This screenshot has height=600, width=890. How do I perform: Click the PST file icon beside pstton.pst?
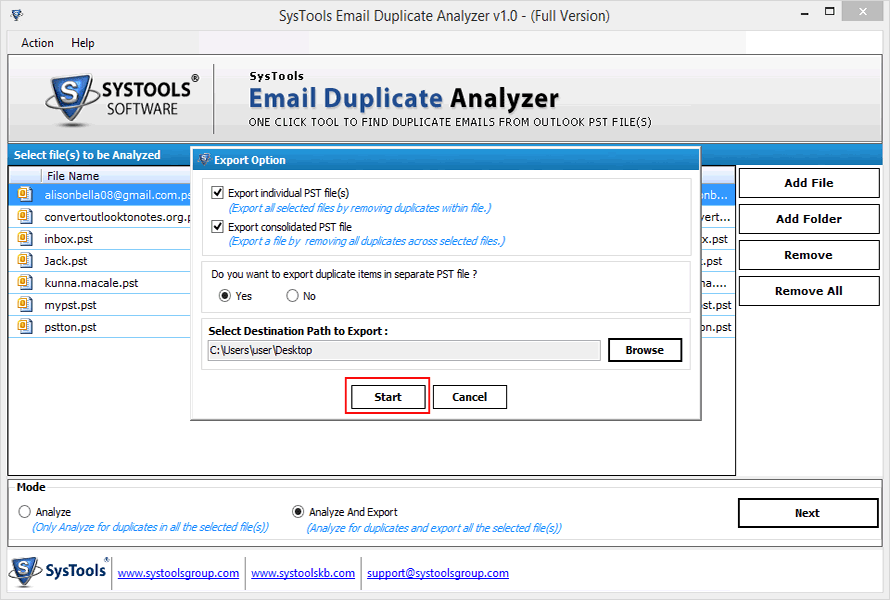pyautogui.click(x=24, y=326)
